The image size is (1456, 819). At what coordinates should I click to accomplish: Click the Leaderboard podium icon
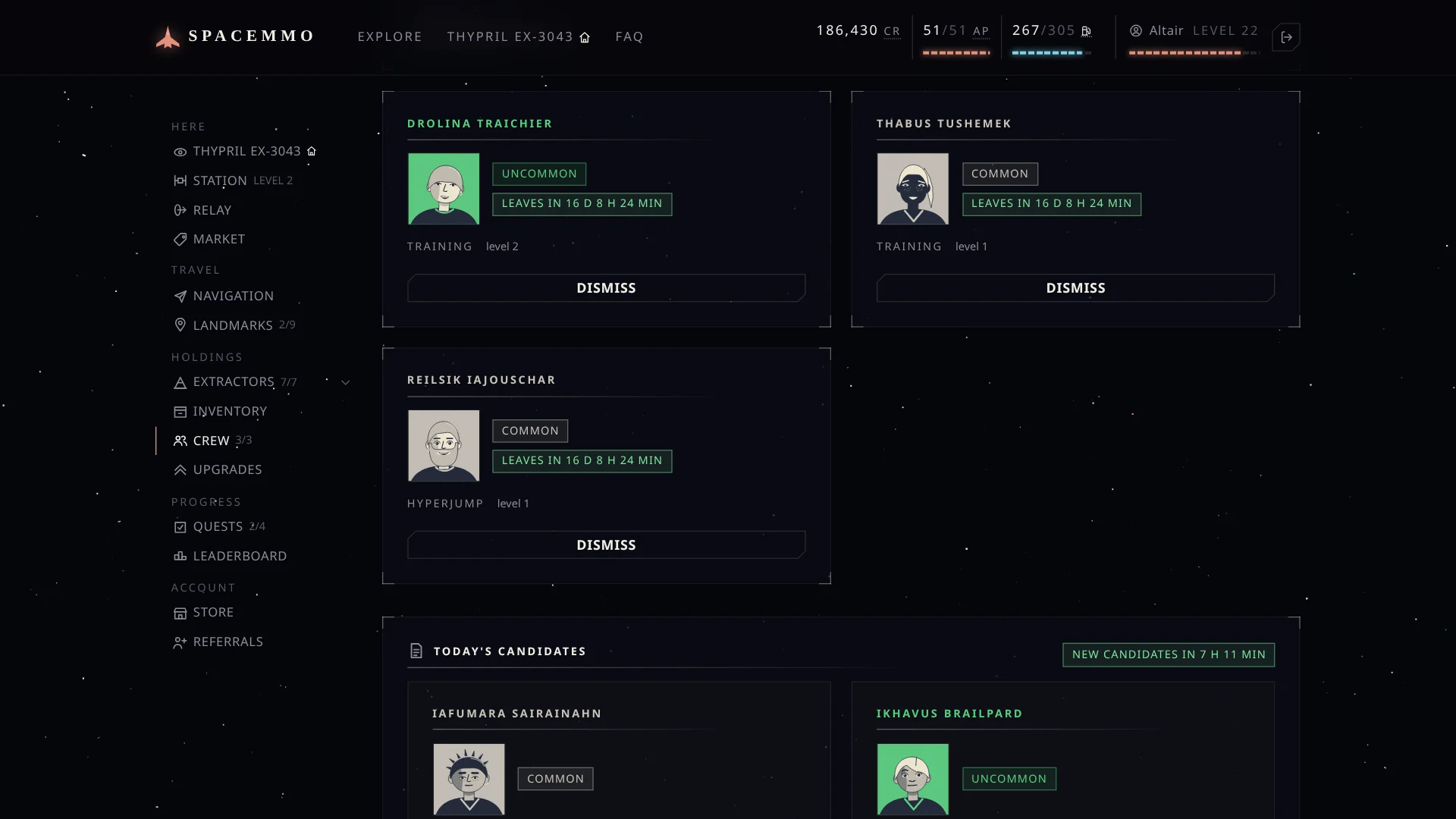point(180,557)
